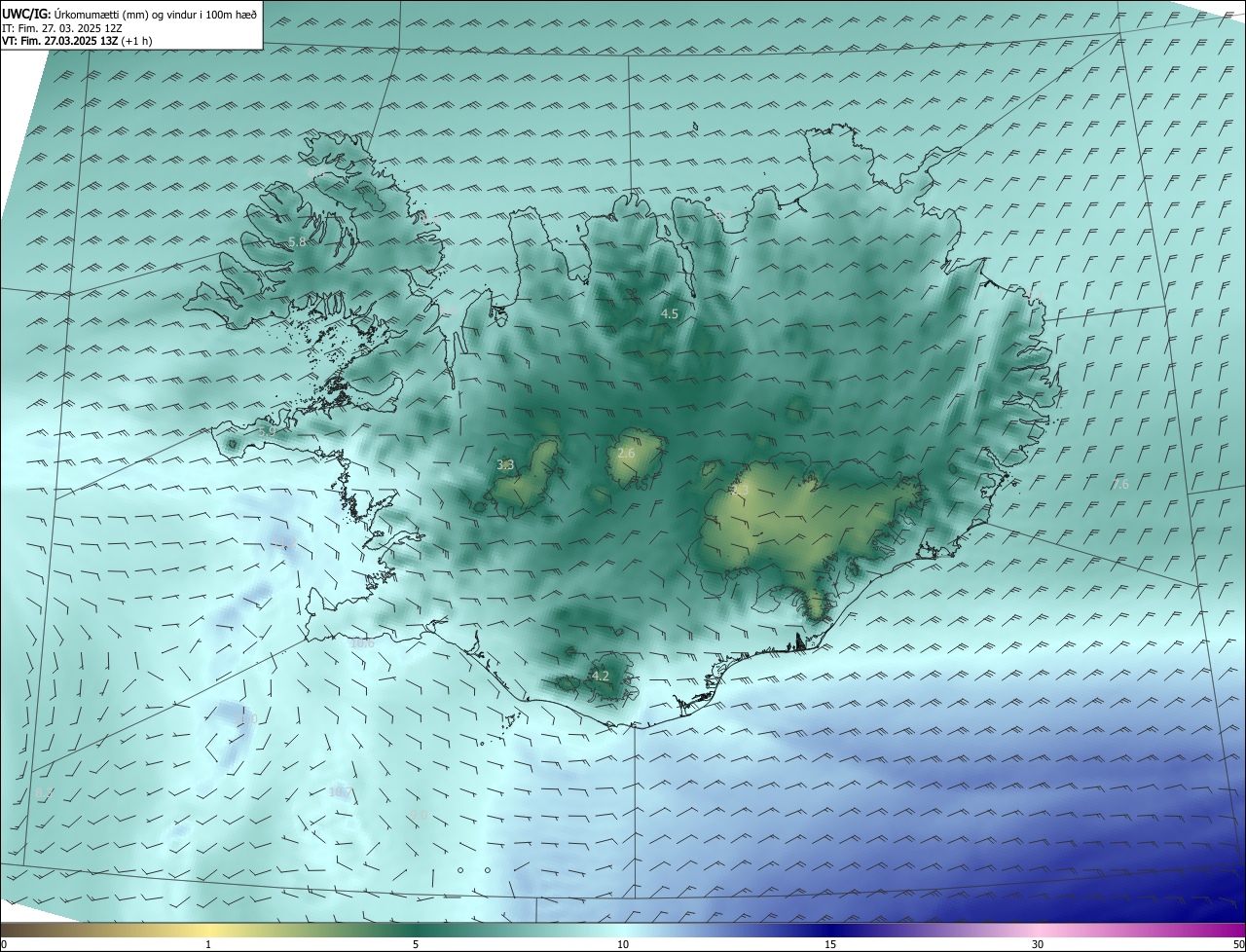Click the 2.6 value label on the glacier
This screenshot has height=952, width=1246.
[626, 454]
